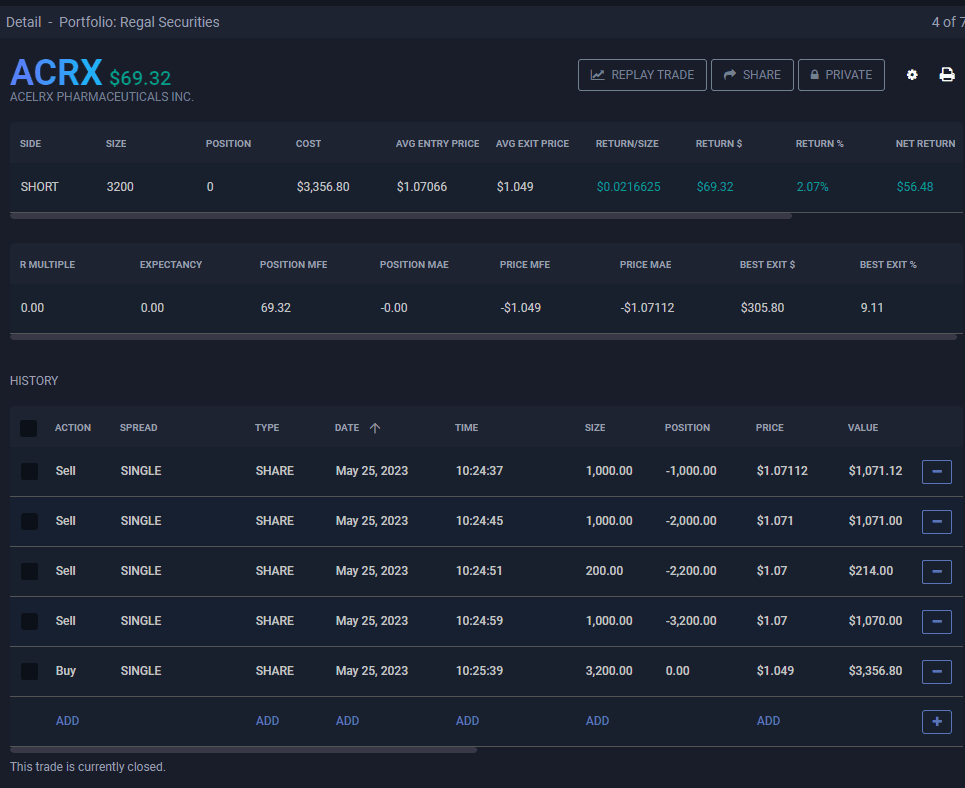Image resolution: width=965 pixels, height=788 pixels.
Task: Remove the 200-share Sell row with minus
Action: (x=936, y=571)
